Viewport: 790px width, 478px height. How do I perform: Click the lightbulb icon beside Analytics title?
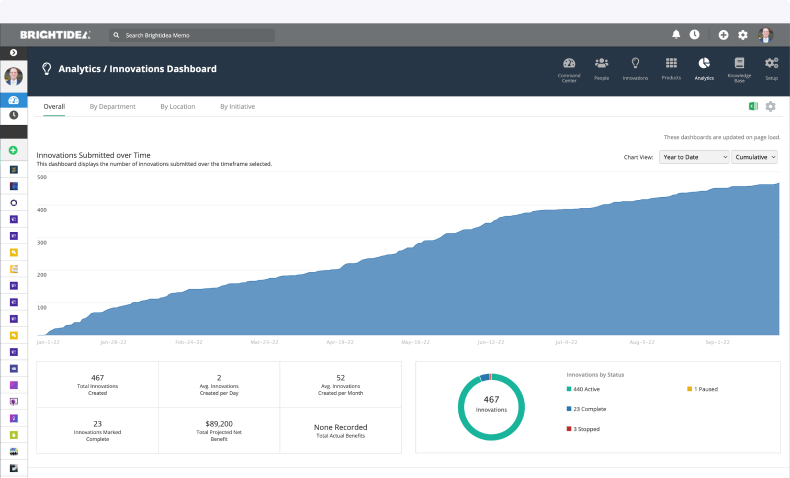point(46,69)
